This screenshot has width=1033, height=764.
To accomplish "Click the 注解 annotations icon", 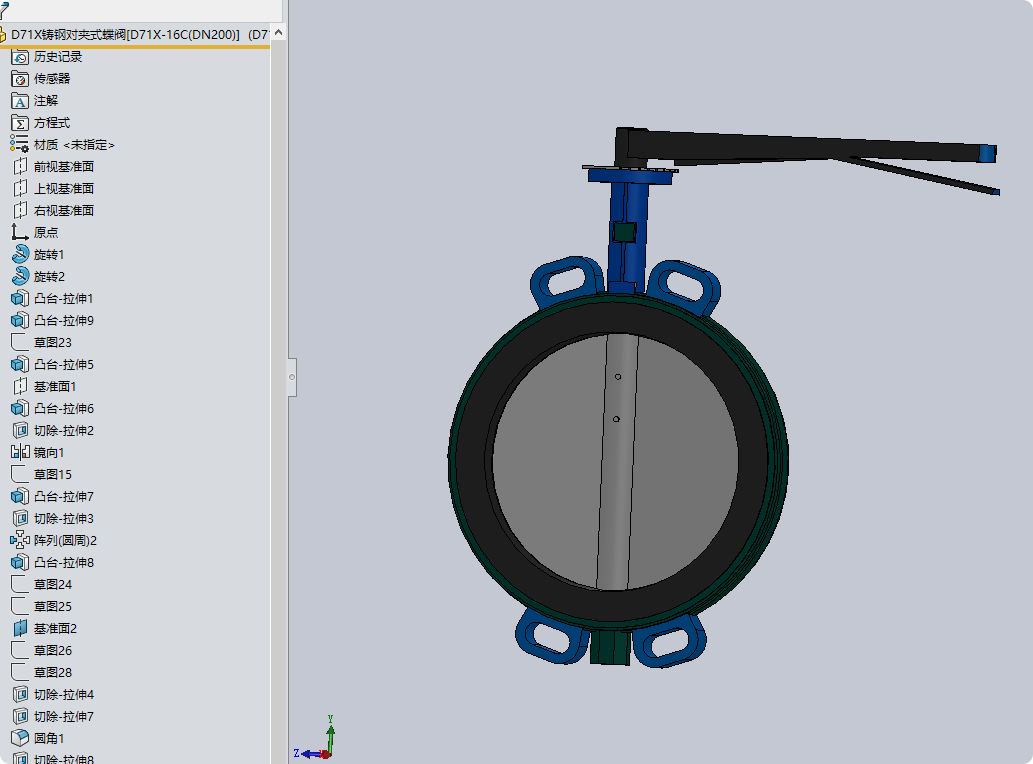I will point(20,101).
